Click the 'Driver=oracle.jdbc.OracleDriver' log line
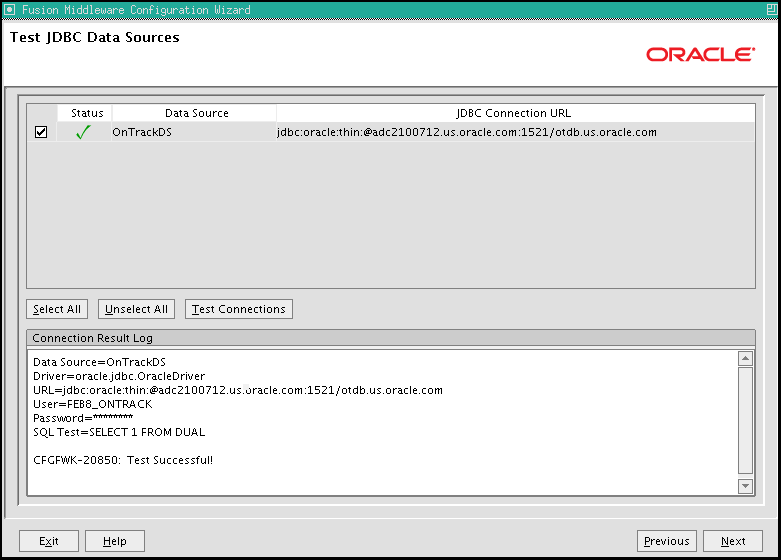Image resolution: width=781 pixels, height=560 pixels. tap(119, 376)
